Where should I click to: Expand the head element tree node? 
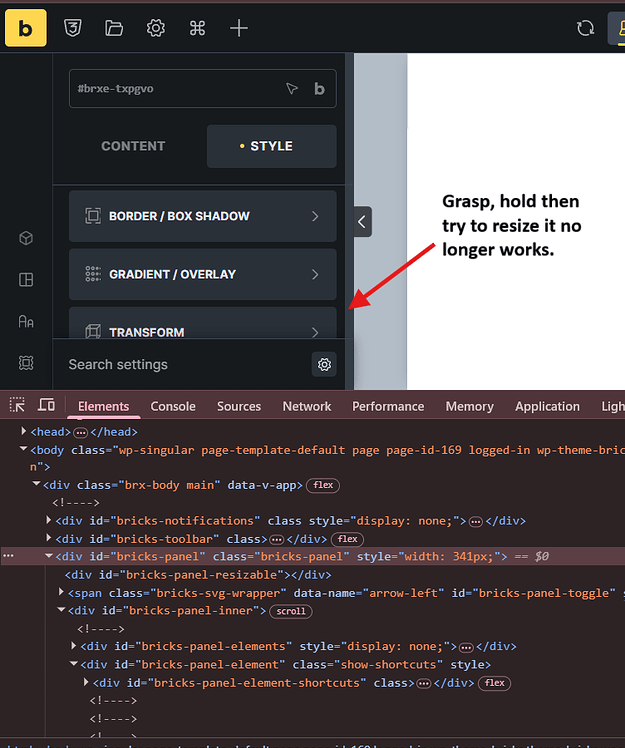point(23,431)
